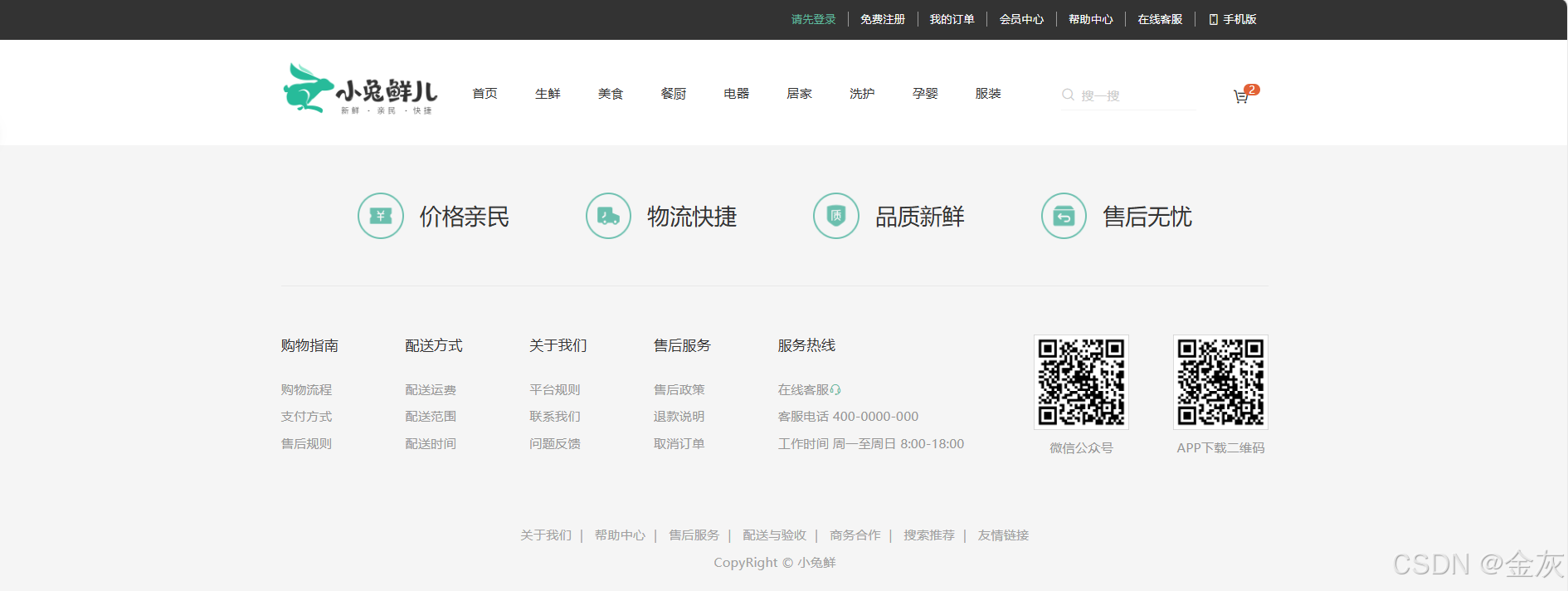This screenshot has height=591, width=1568.
Task: Click the 服务热线 column heading
Action: 806,345
